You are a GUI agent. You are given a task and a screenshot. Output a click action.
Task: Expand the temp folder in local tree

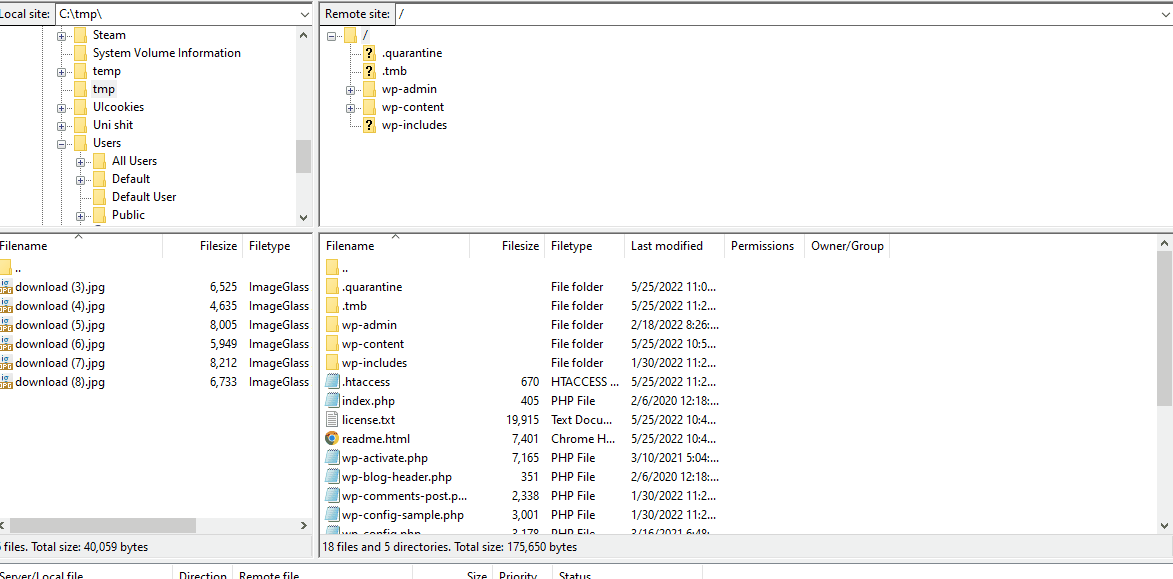coord(62,71)
